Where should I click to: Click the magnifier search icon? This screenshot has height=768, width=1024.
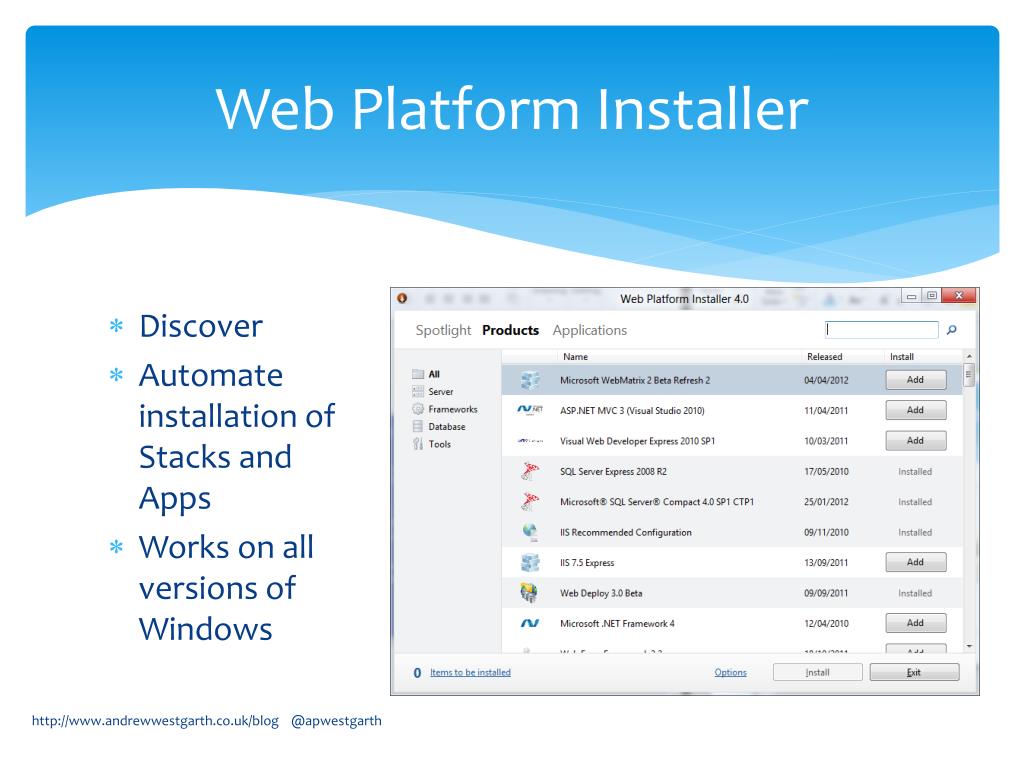coord(952,330)
